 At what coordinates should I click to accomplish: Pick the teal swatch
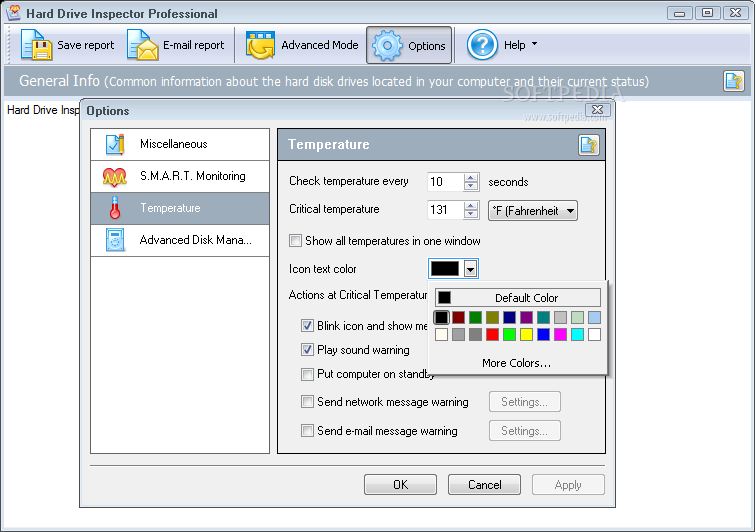(x=543, y=317)
